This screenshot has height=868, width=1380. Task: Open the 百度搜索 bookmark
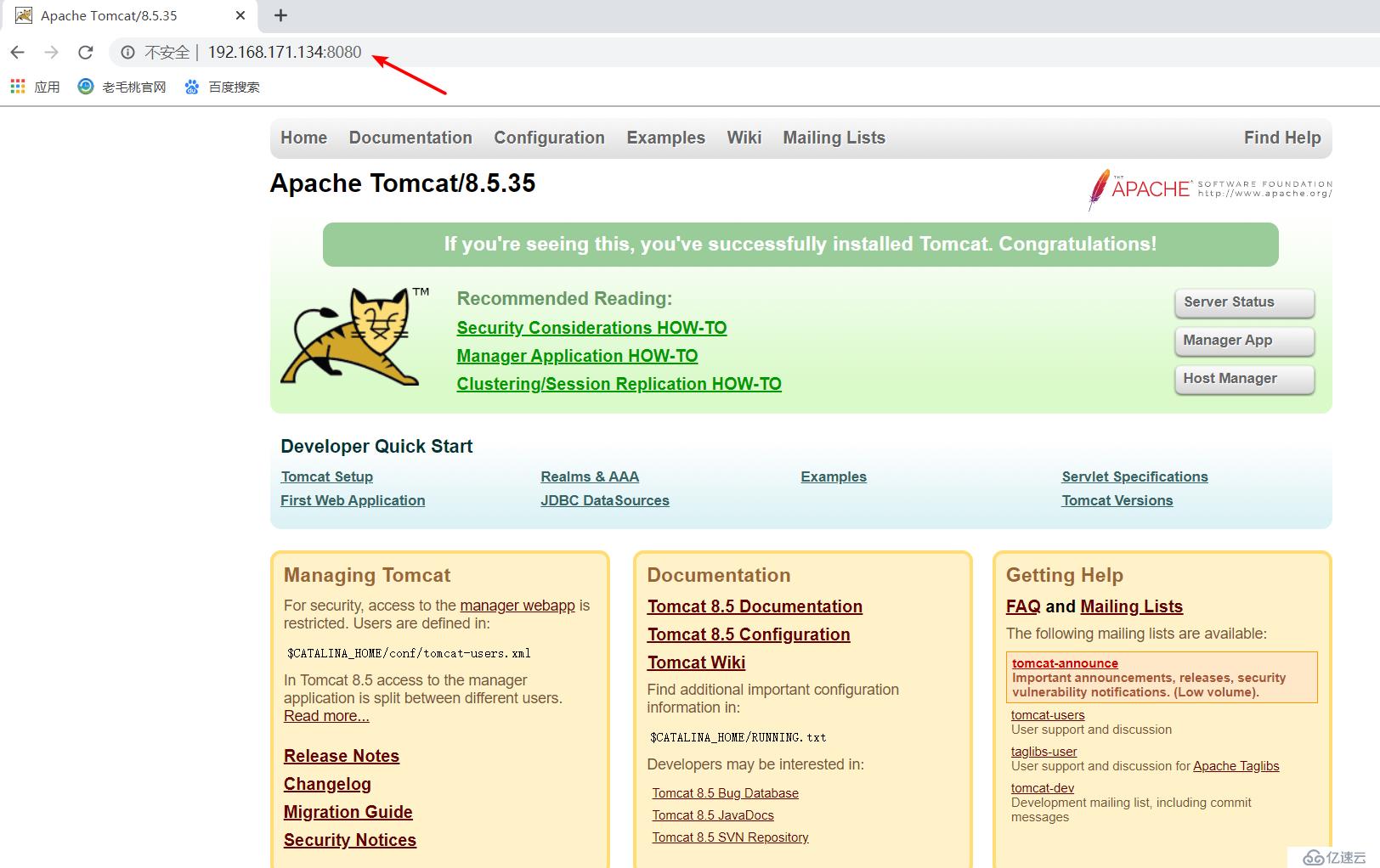(223, 87)
